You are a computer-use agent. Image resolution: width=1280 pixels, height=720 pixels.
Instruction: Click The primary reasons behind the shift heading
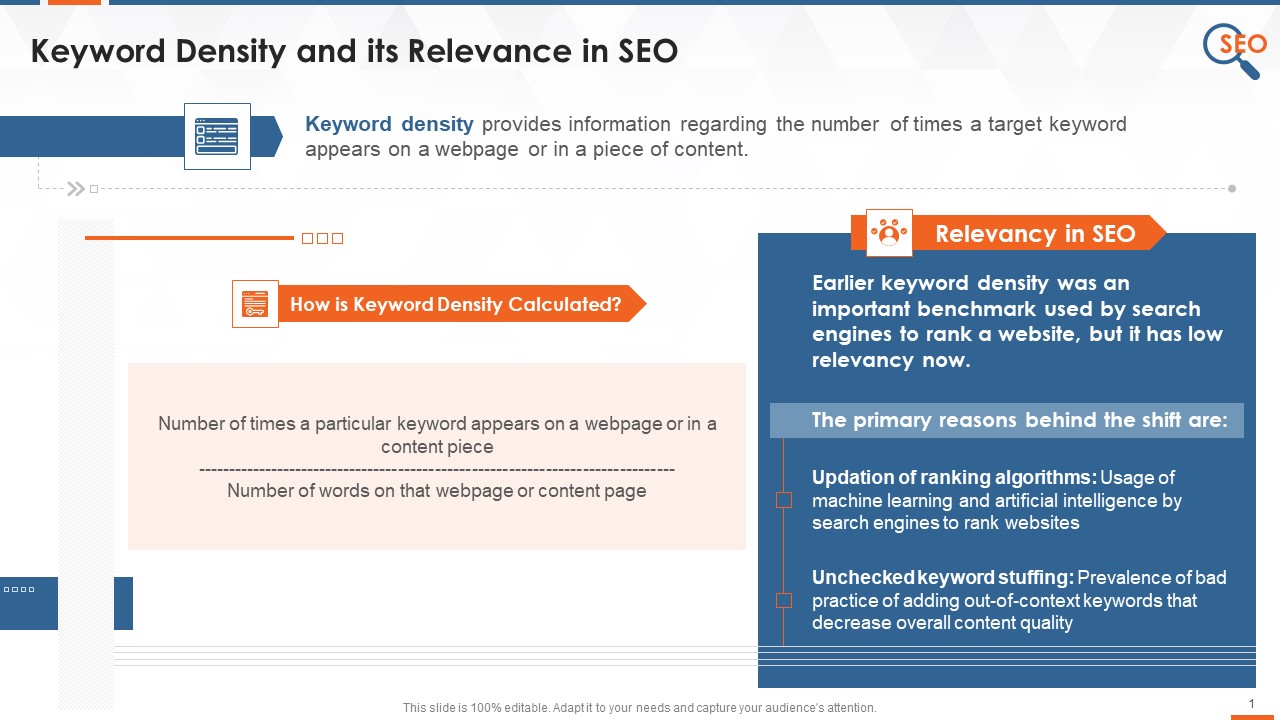coord(1007,420)
